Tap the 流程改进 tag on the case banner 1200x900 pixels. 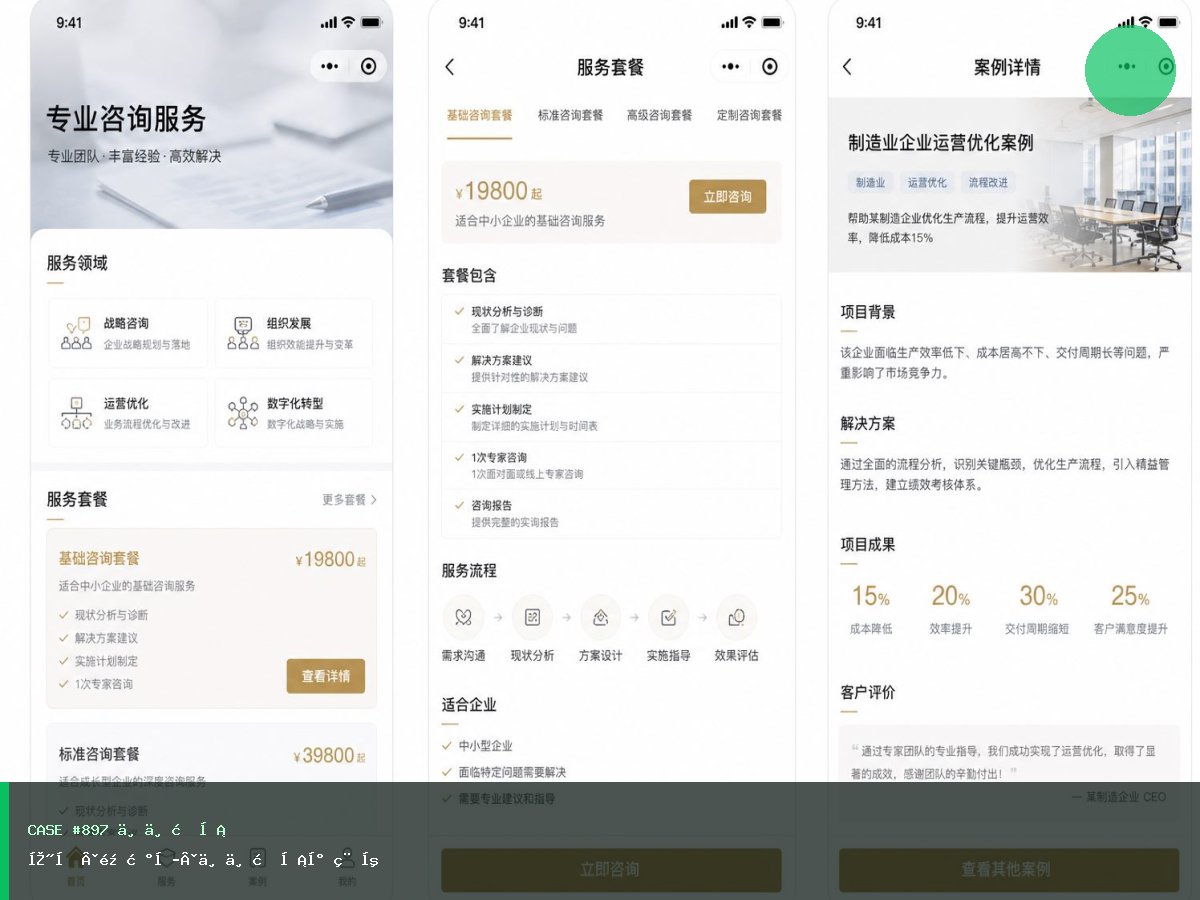(x=988, y=183)
